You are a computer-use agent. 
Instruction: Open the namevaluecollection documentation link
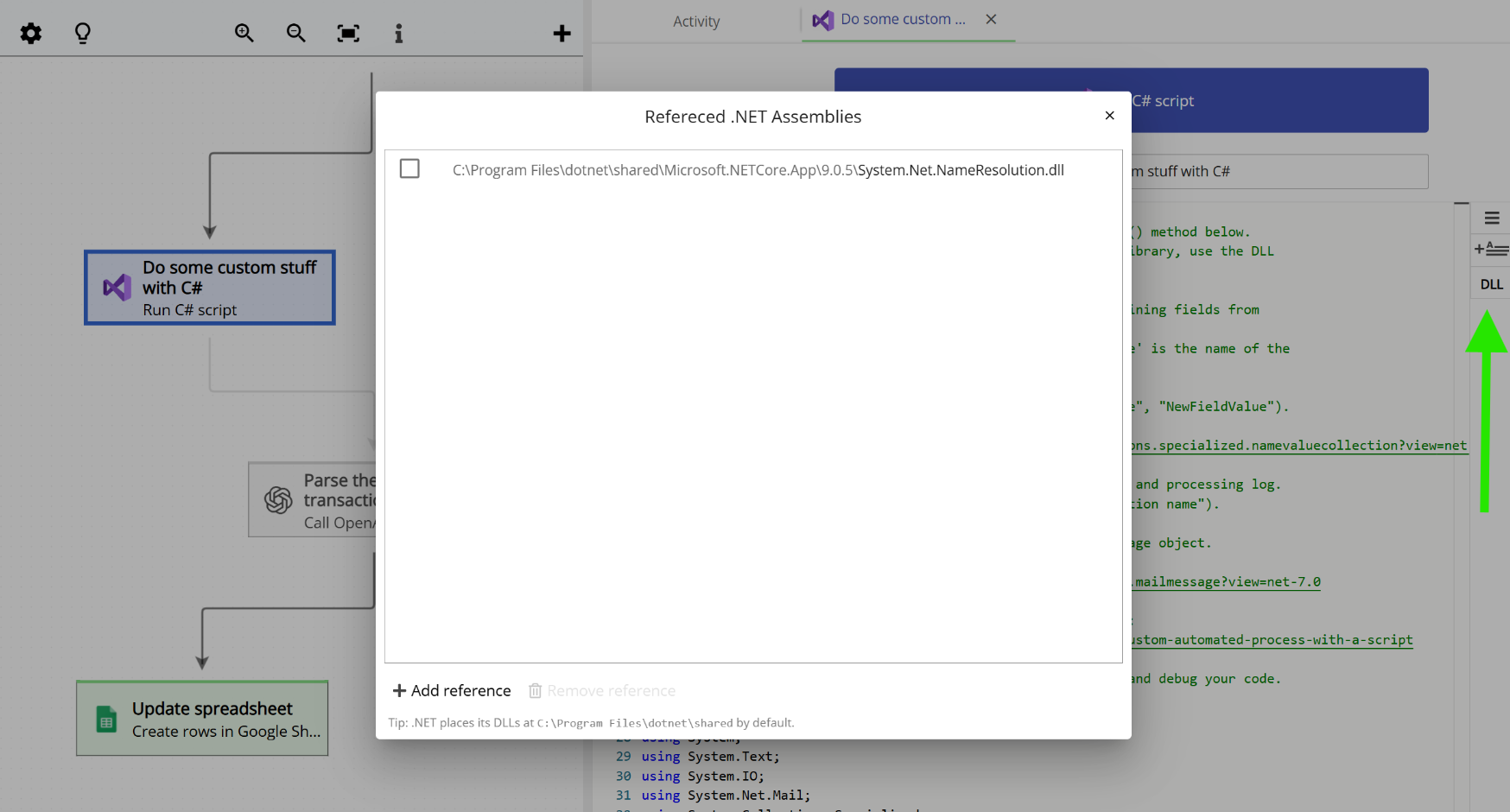1296,445
